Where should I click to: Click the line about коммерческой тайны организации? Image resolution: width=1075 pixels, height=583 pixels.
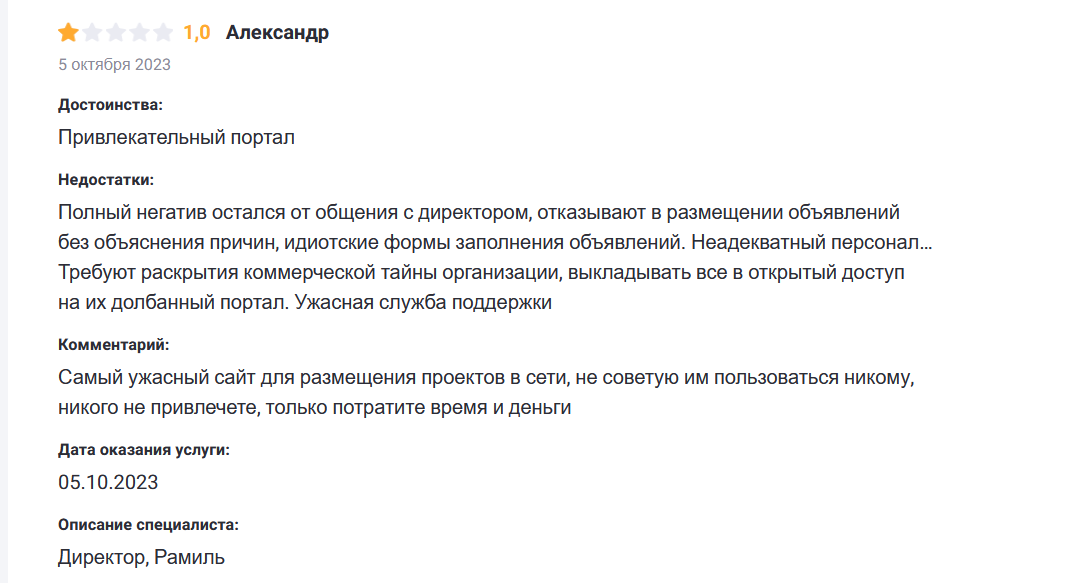[481, 272]
